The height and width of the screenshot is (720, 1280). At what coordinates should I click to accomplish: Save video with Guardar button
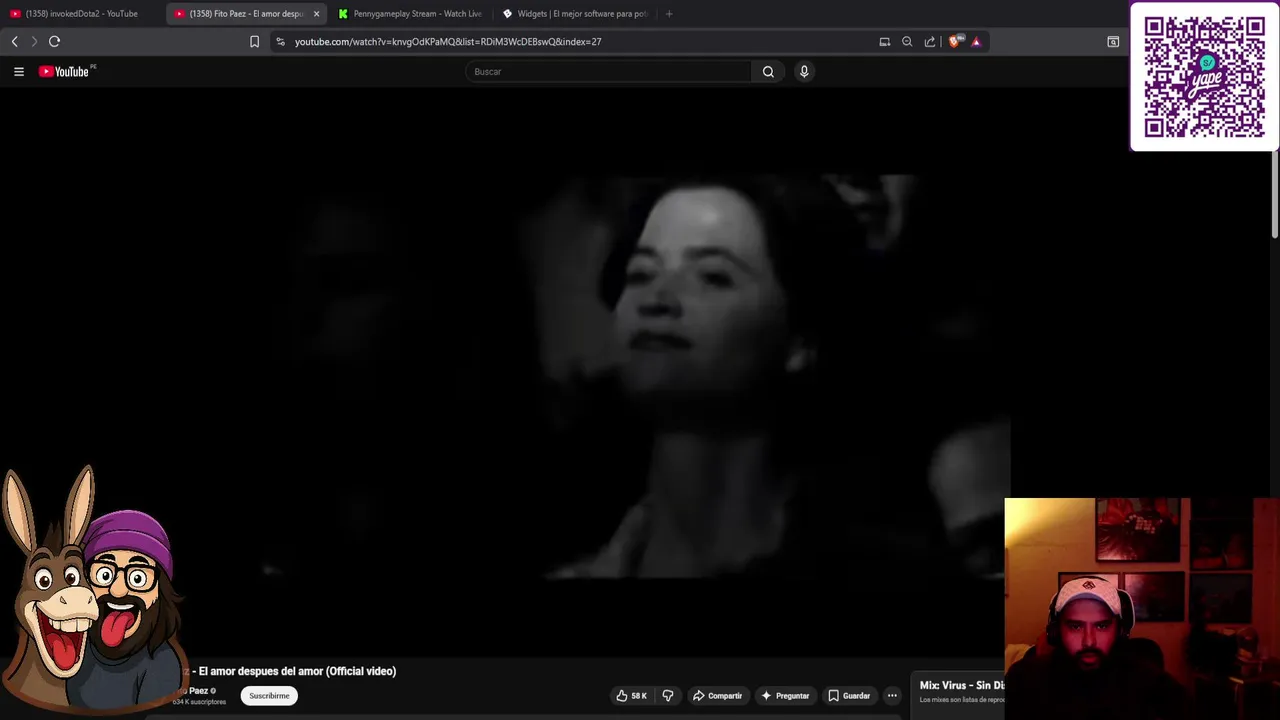(849, 696)
